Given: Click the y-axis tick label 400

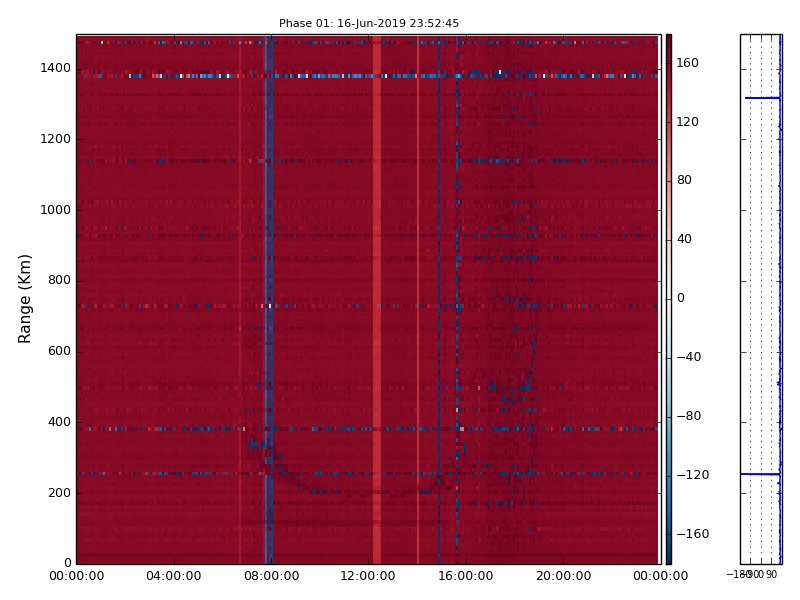Looking at the screenshot, I should tap(59, 422).
